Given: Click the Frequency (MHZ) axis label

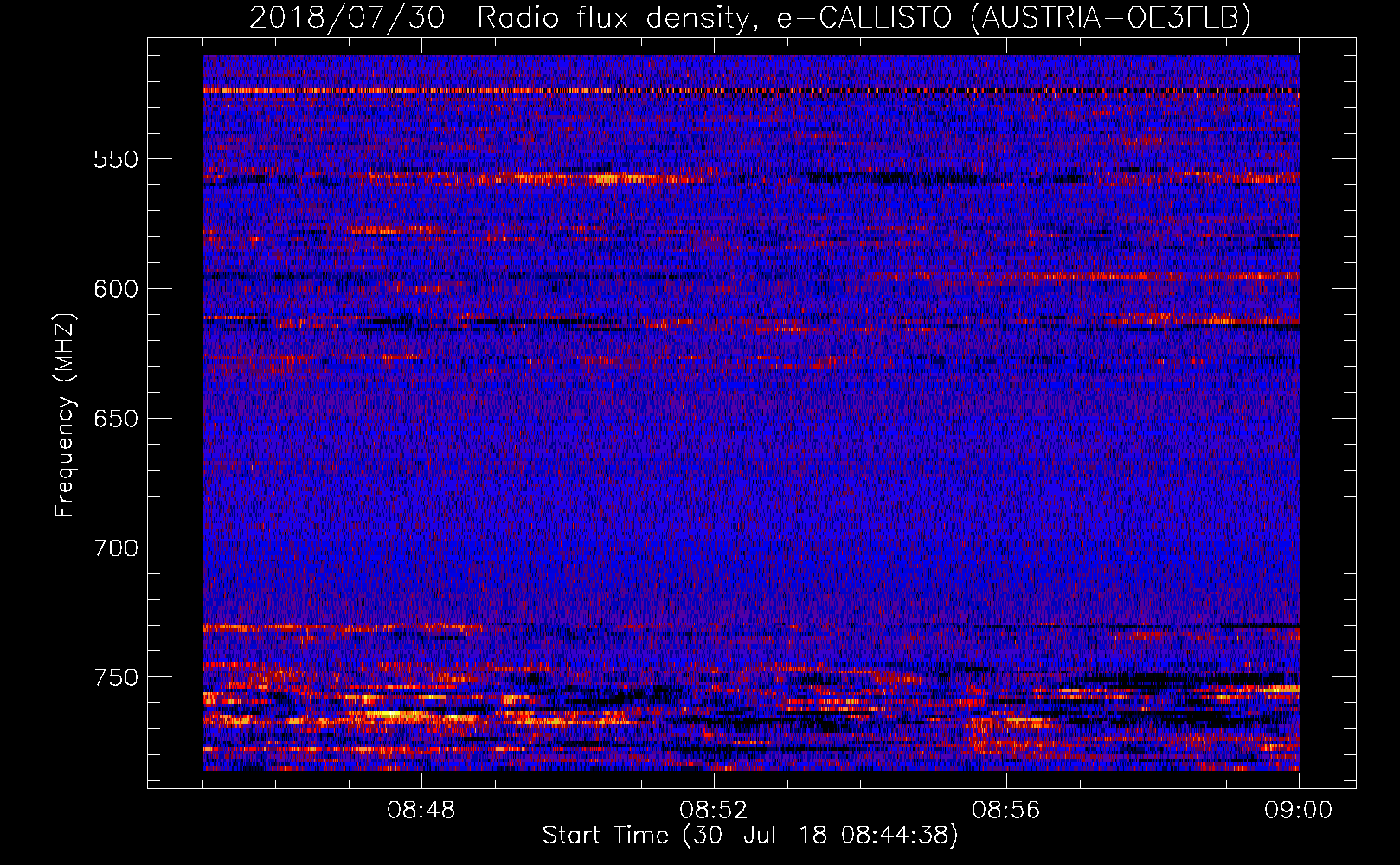Looking at the screenshot, I should [65, 415].
